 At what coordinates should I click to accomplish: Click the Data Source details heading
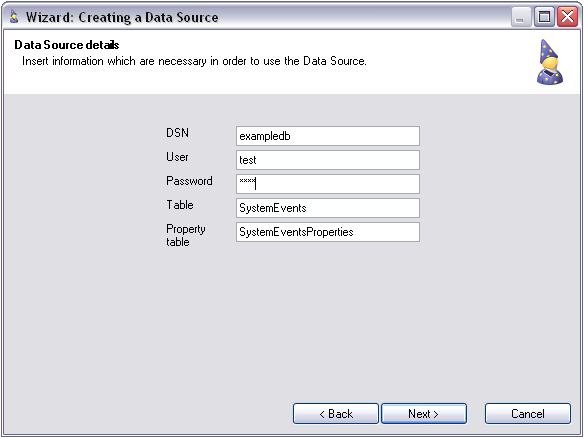click(x=67, y=45)
